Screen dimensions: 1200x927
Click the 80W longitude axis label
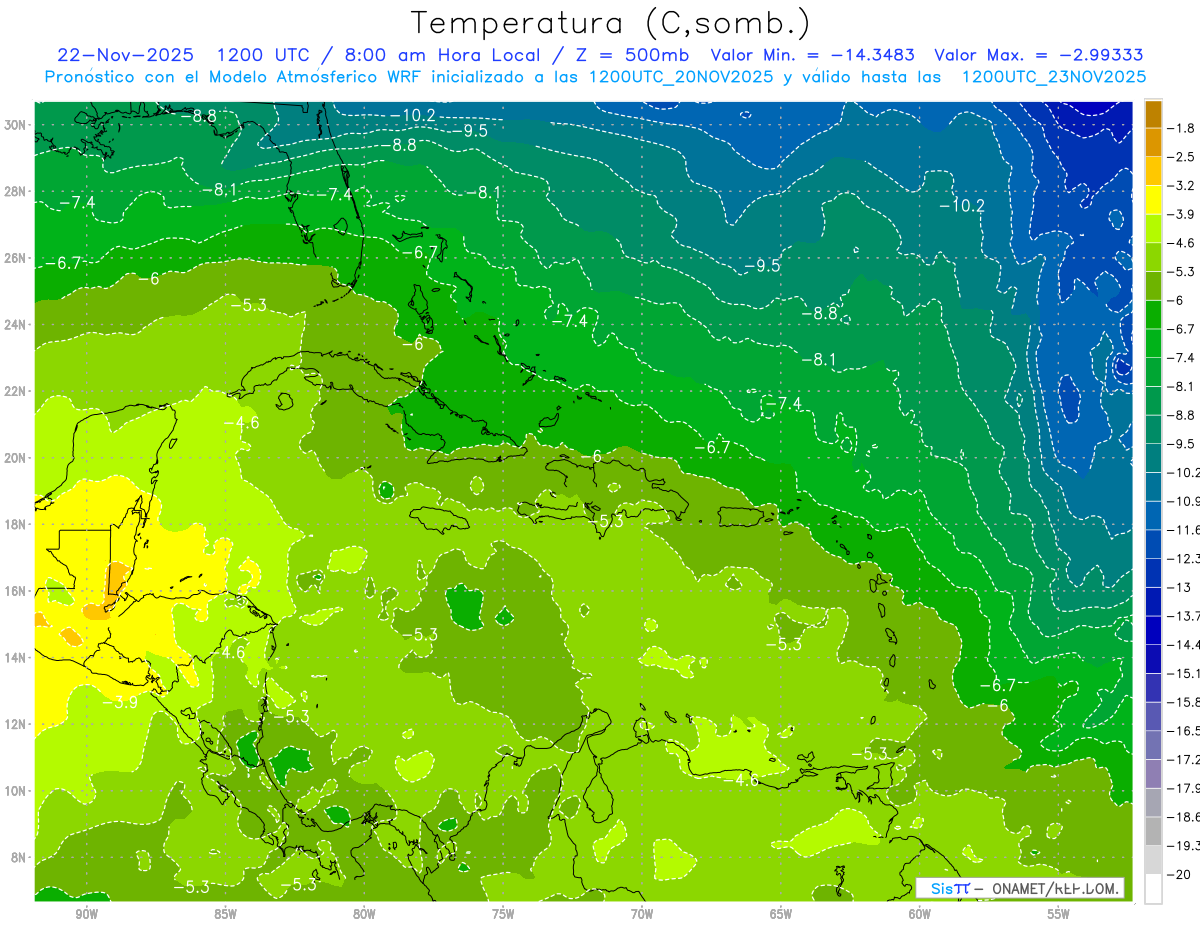coord(364,914)
